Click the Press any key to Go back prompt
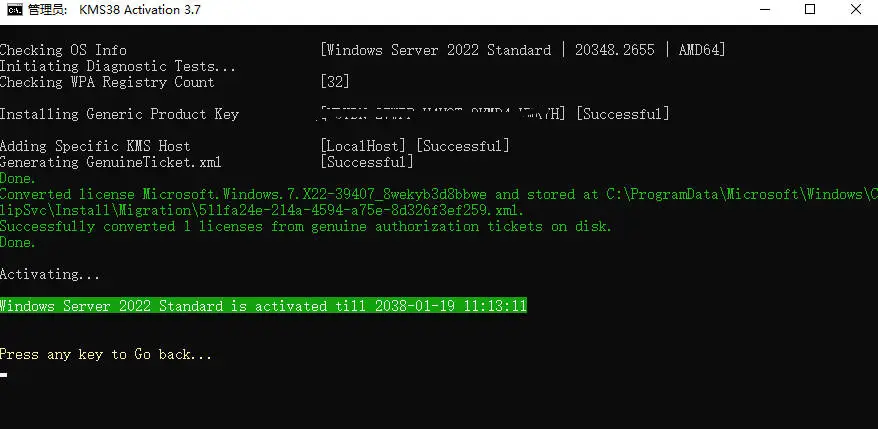Screen dimensions: 878x429 pyautogui.click(x=106, y=354)
